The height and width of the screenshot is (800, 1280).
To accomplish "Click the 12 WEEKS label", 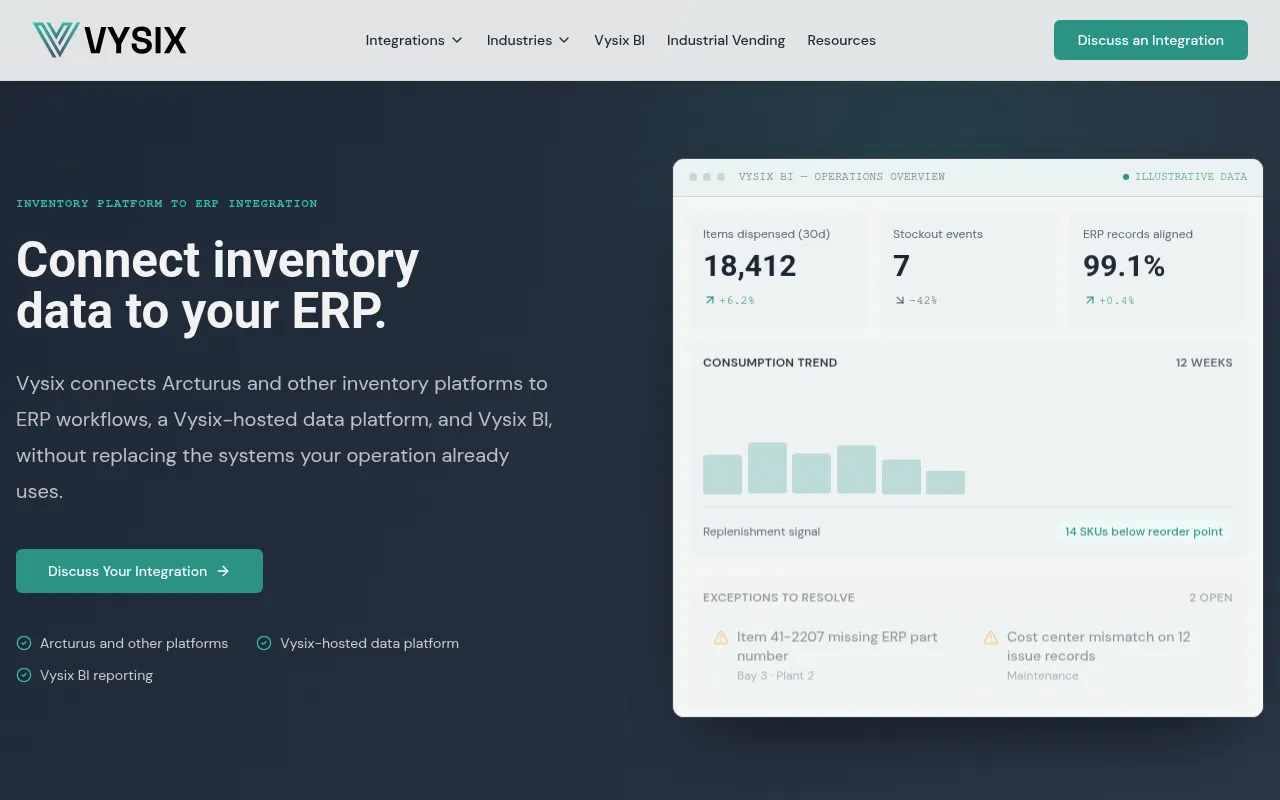I will pyautogui.click(x=1204, y=363).
